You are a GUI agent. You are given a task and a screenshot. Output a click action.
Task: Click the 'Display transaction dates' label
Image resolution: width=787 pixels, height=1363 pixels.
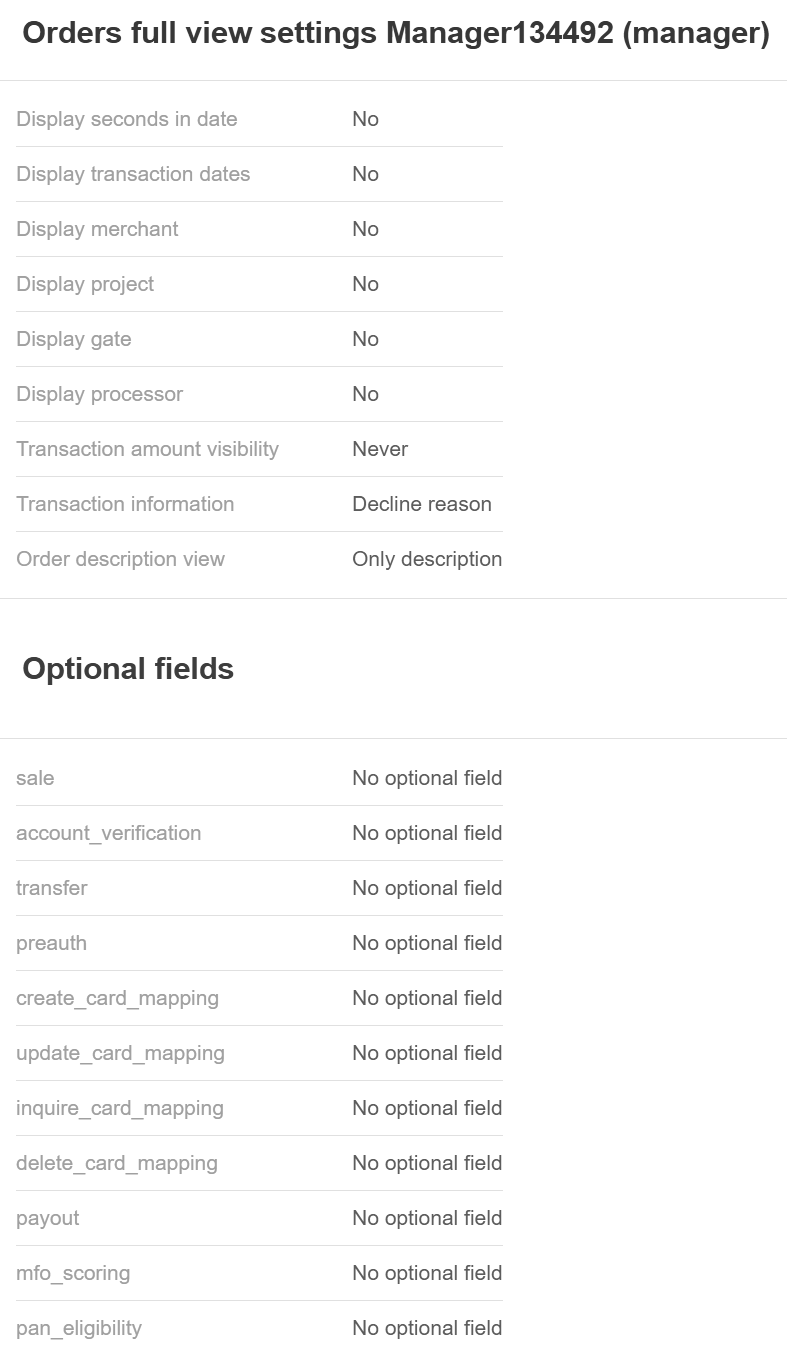[x=133, y=174]
